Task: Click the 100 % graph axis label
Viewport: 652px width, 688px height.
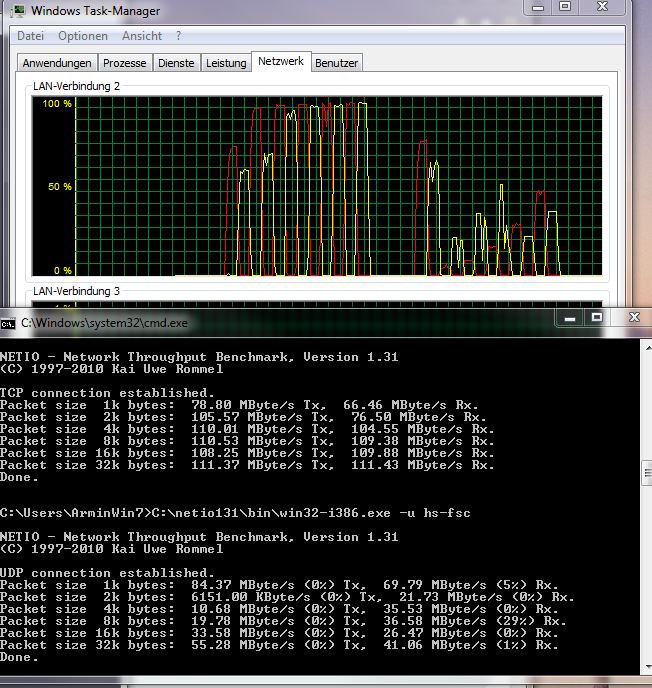Action: click(x=57, y=104)
